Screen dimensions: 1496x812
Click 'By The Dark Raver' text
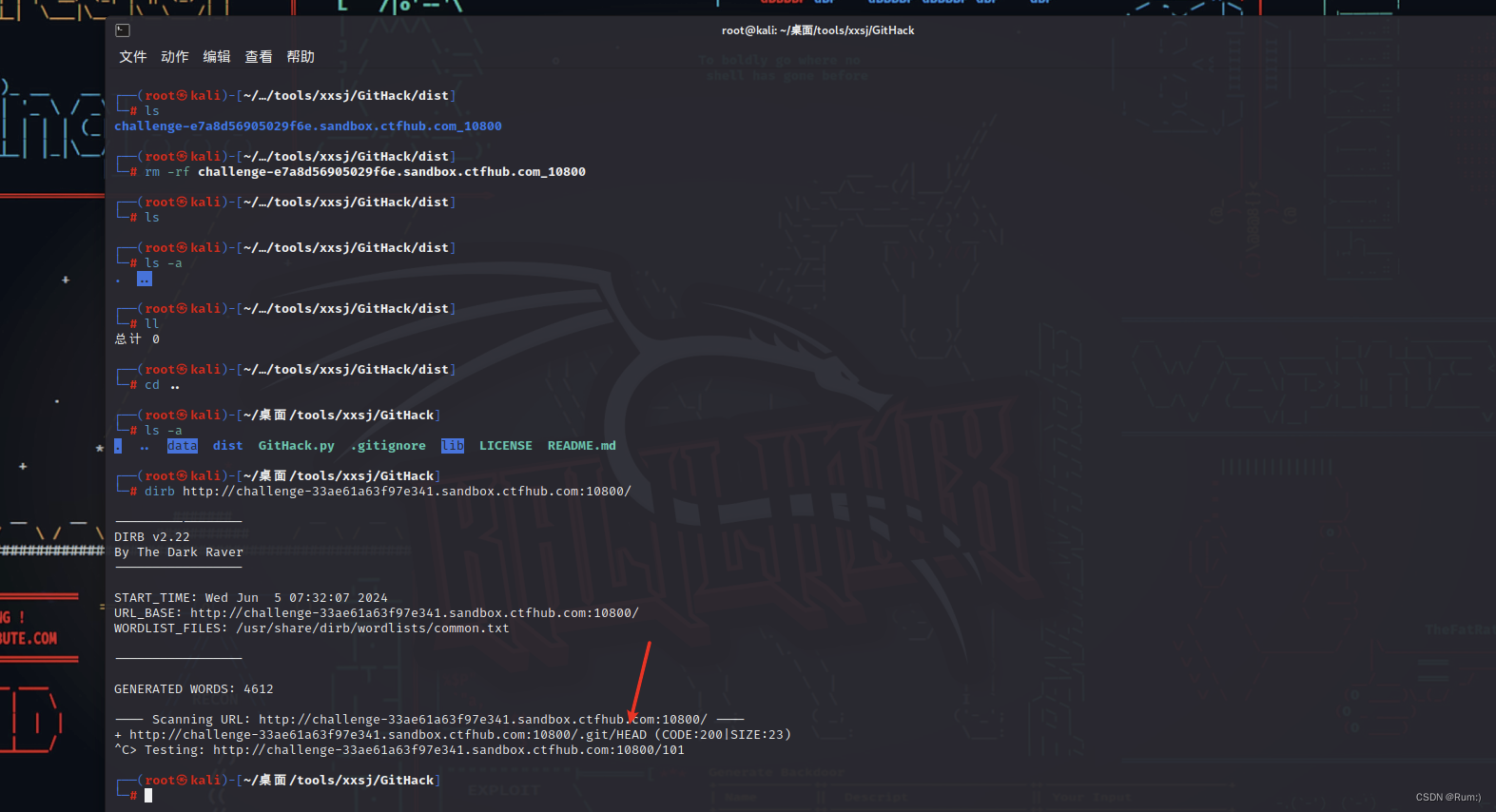[179, 552]
